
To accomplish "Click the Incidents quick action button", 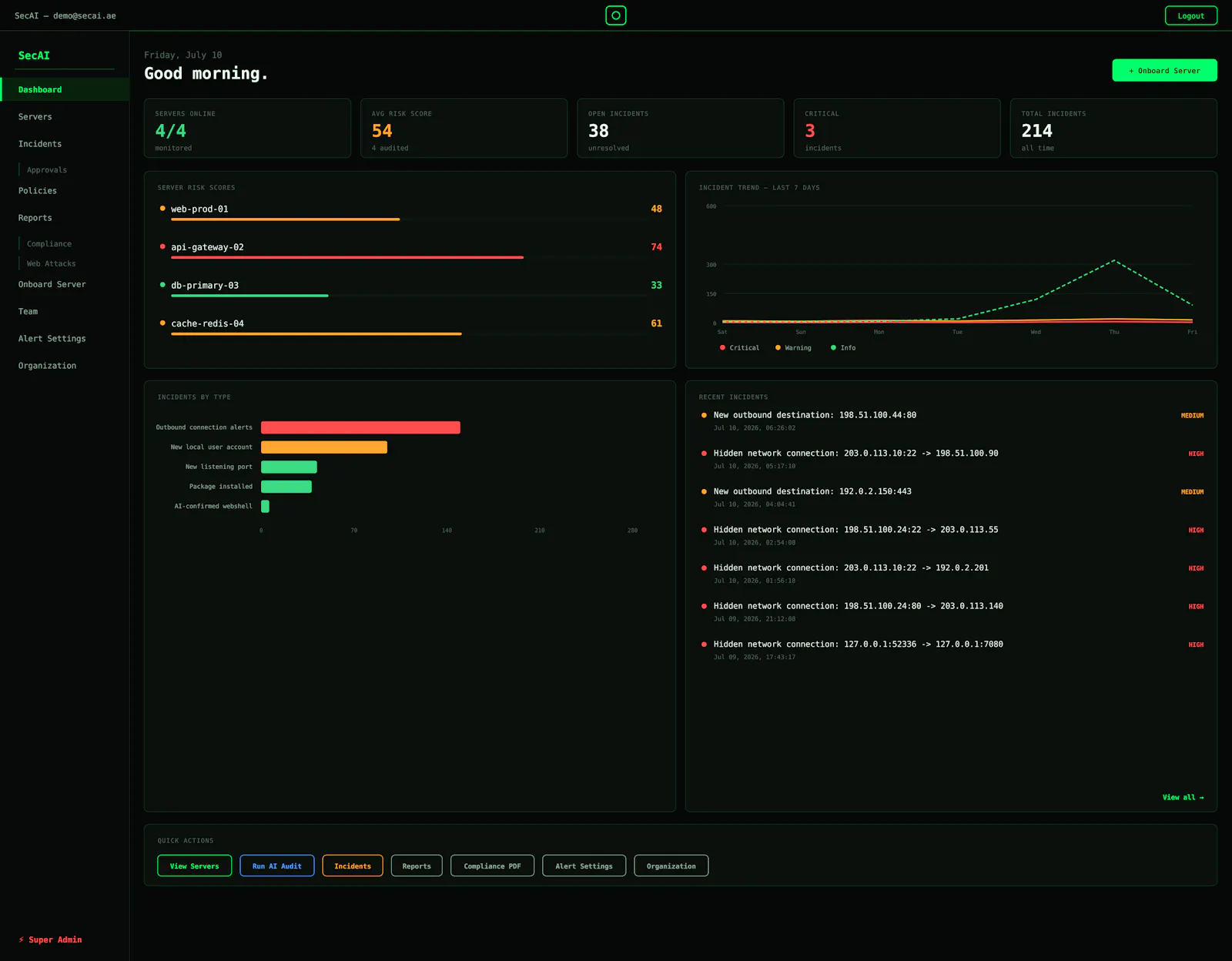I will (x=353, y=866).
